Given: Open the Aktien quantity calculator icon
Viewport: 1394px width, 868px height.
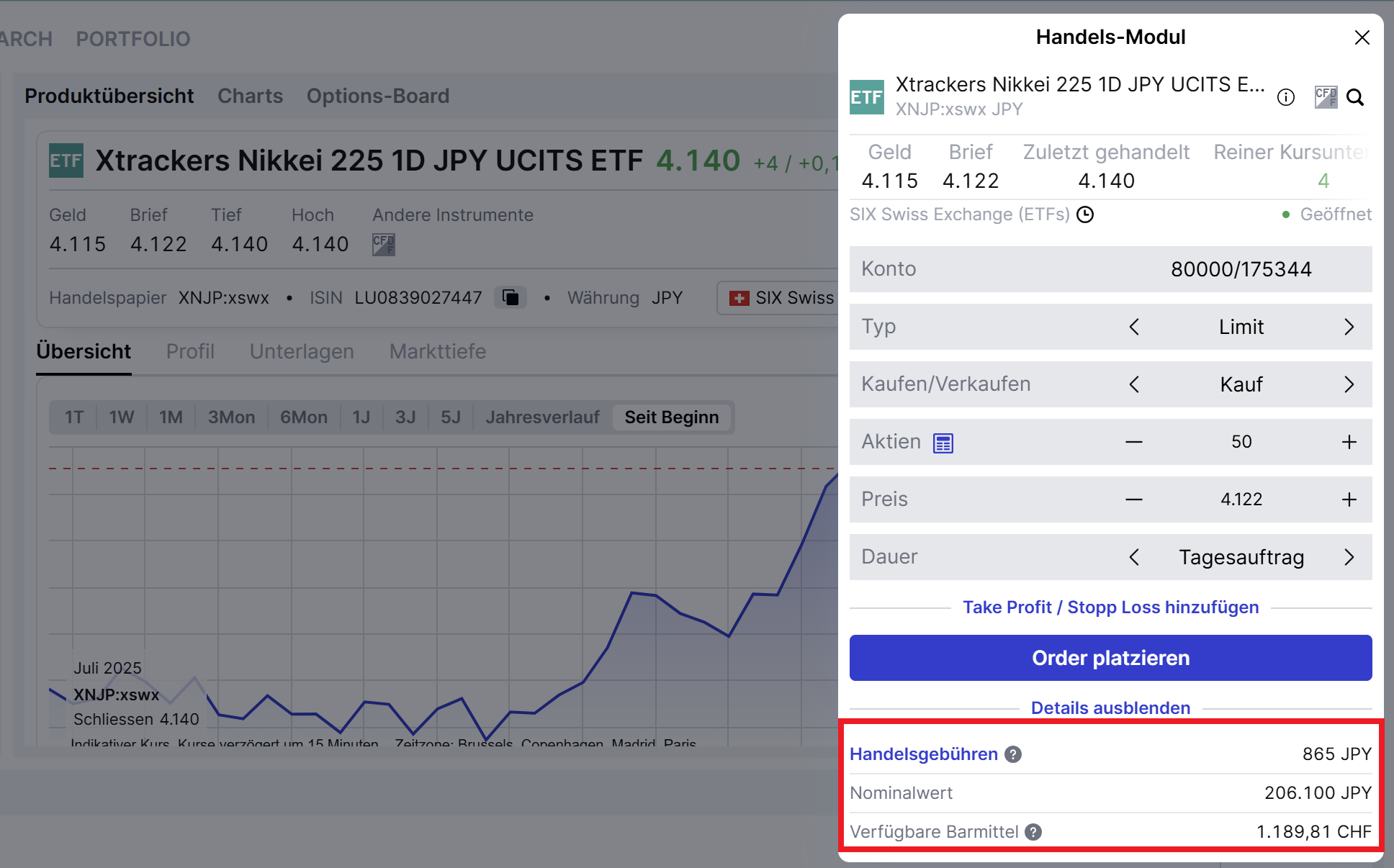Looking at the screenshot, I should point(943,443).
